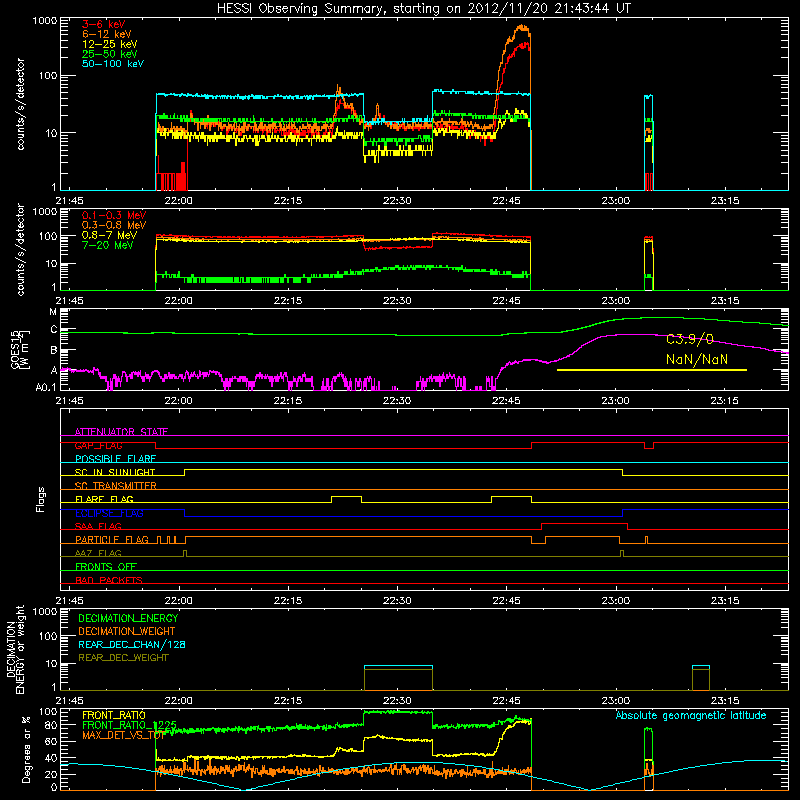Viewport: 800px width, 800px height.
Task: Click the REAR_DEC_CHAN/128 legend label
Action: (132, 644)
